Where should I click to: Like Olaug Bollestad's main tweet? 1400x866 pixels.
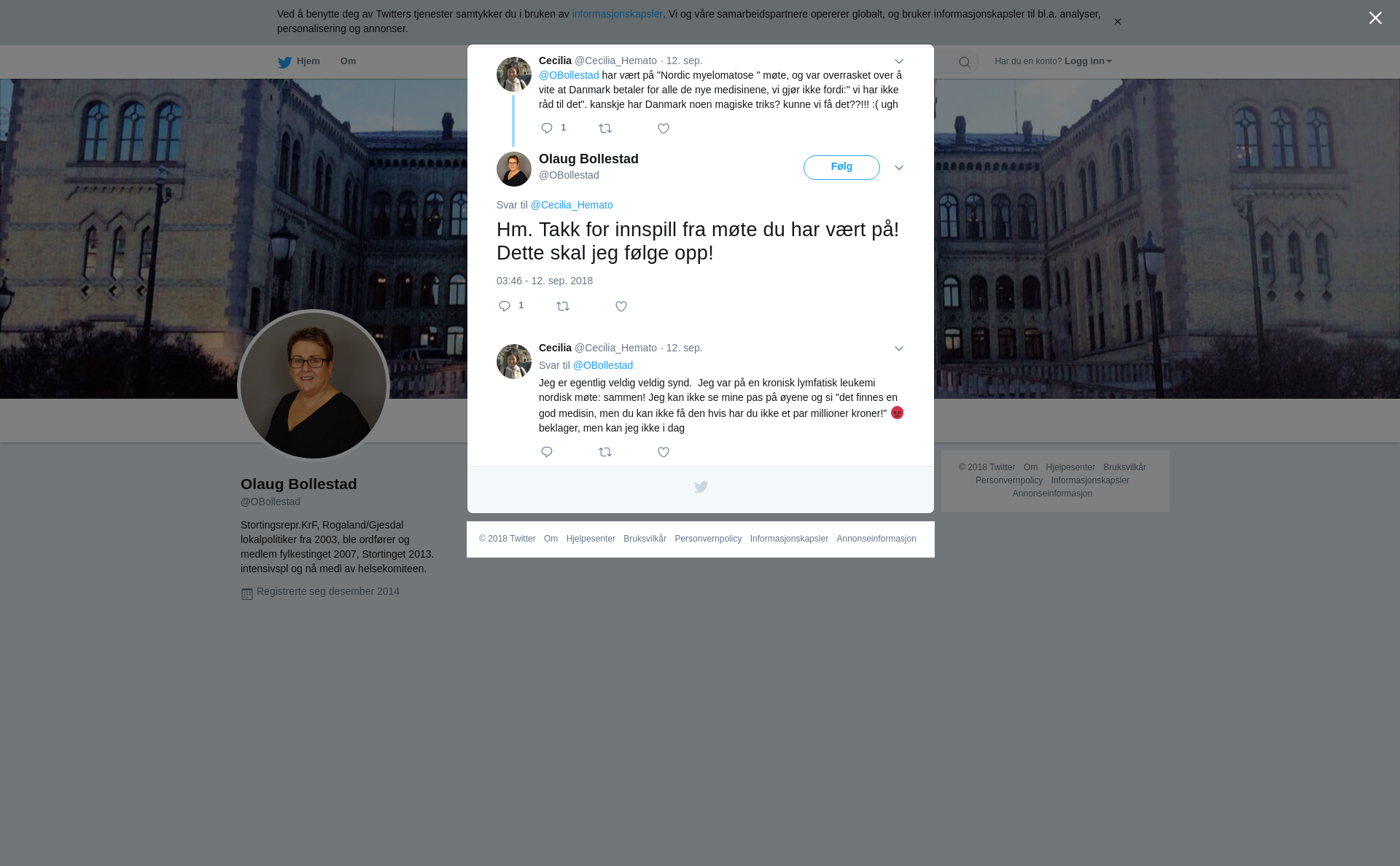coord(621,306)
